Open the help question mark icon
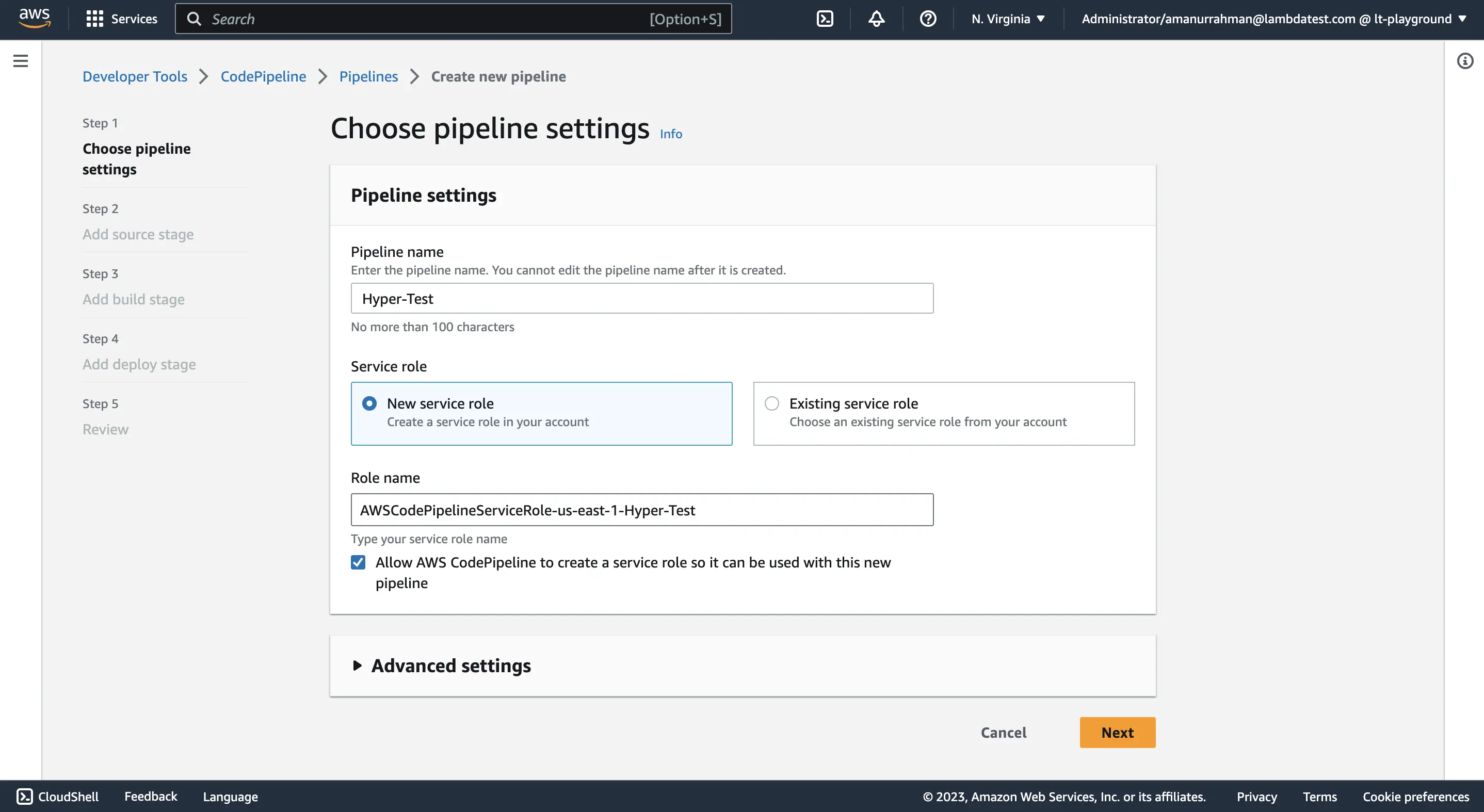The width and height of the screenshot is (1484, 812). 928,19
